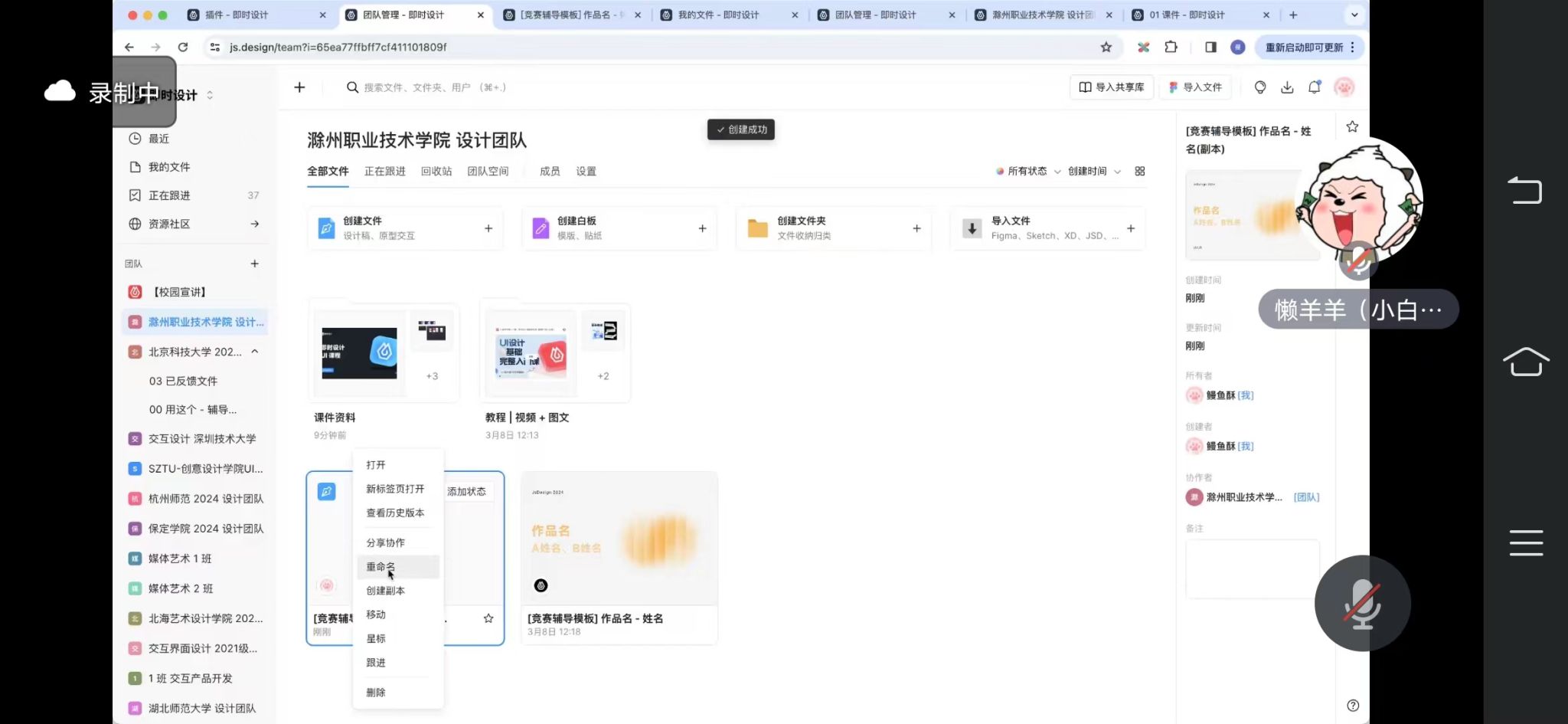Toggle favorite star in details panel
The height and width of the screenshot is (724, 1568).
point(1352,127)
